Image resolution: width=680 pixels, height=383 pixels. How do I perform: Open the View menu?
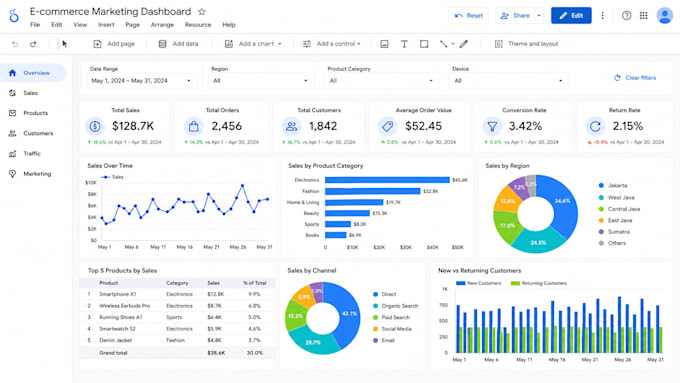(80, 25)
